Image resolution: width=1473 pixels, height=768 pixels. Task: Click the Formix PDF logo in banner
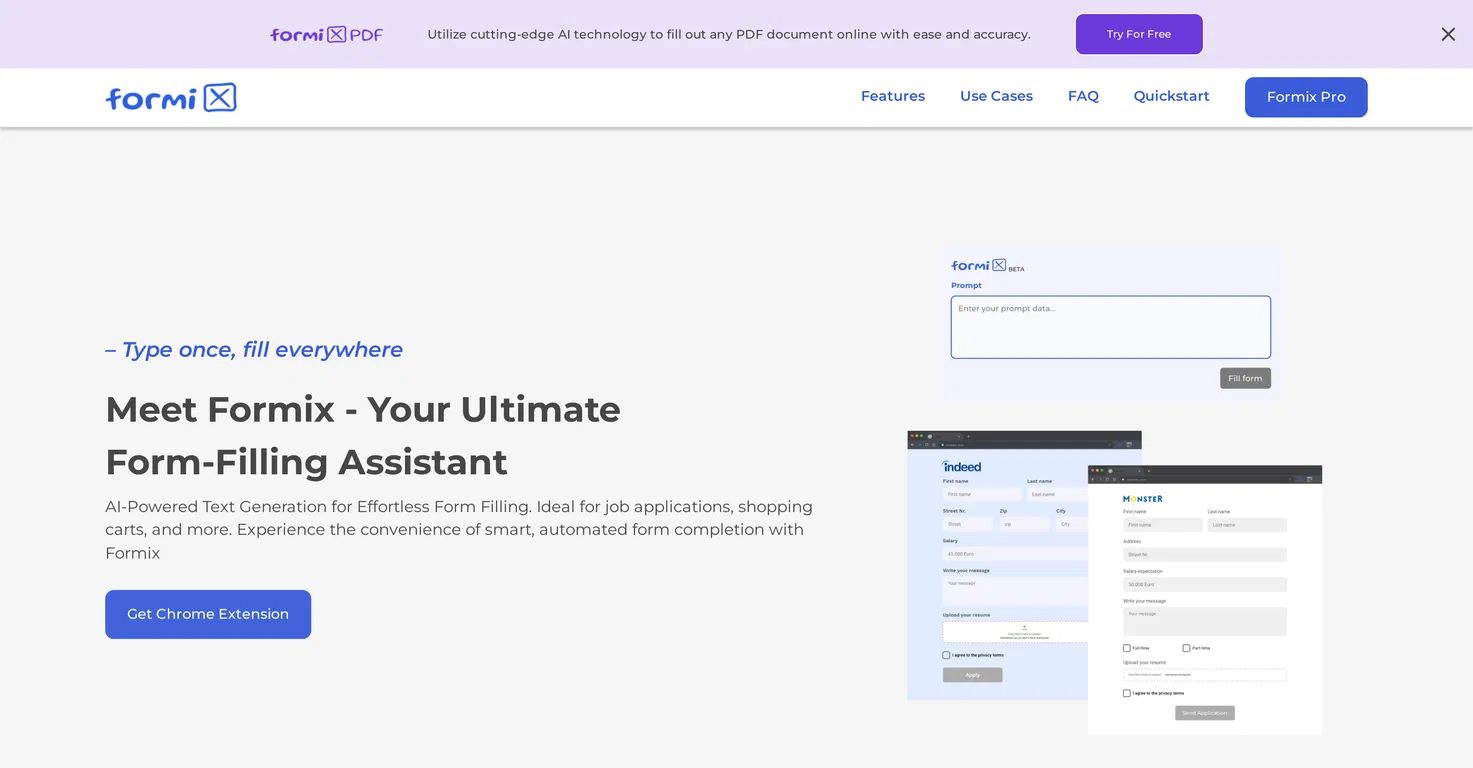(x=326, y=34)
